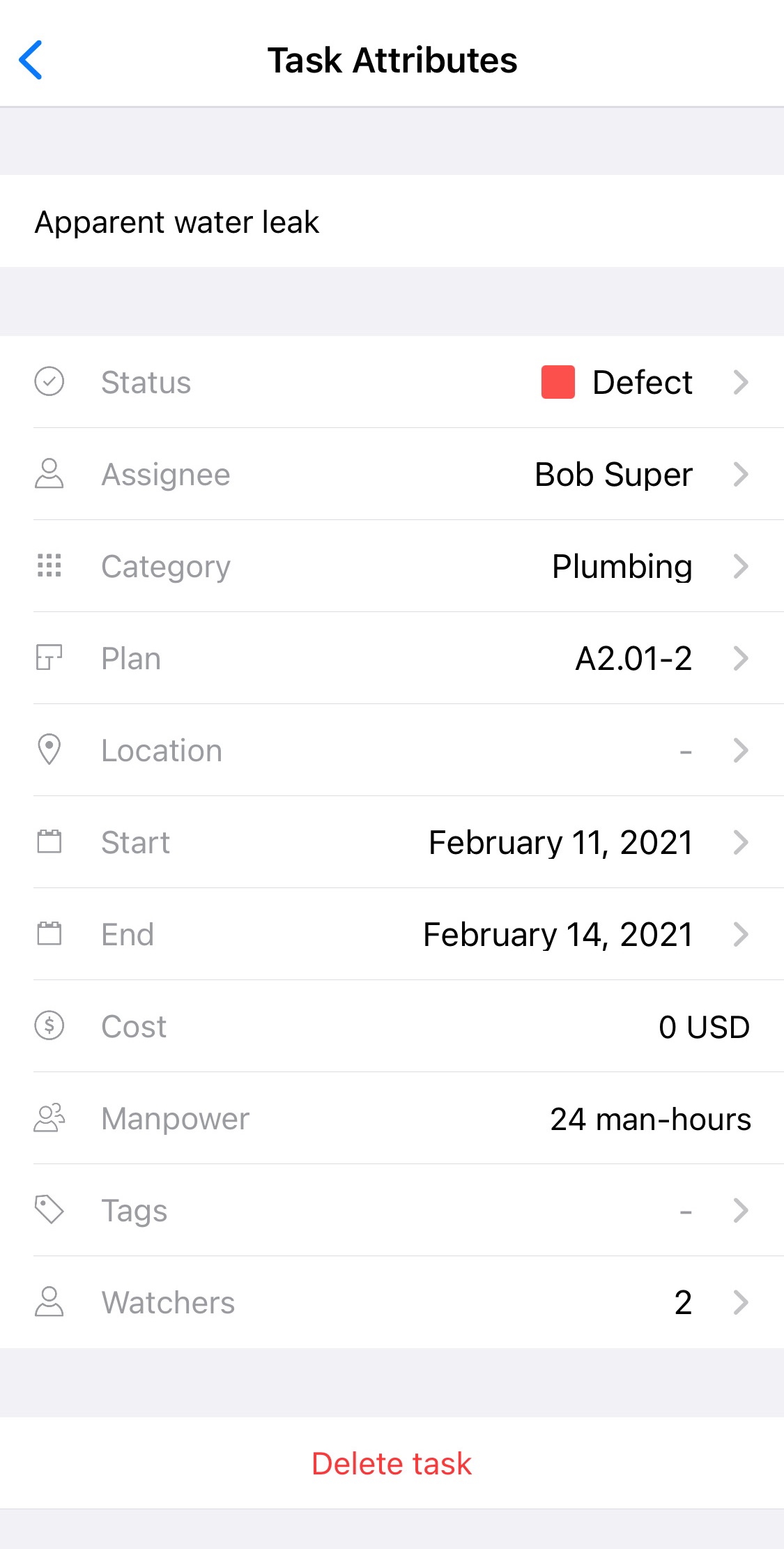
Task: Tap the Delete task button
Action: pyautogui.click(x=392, y=1463)
